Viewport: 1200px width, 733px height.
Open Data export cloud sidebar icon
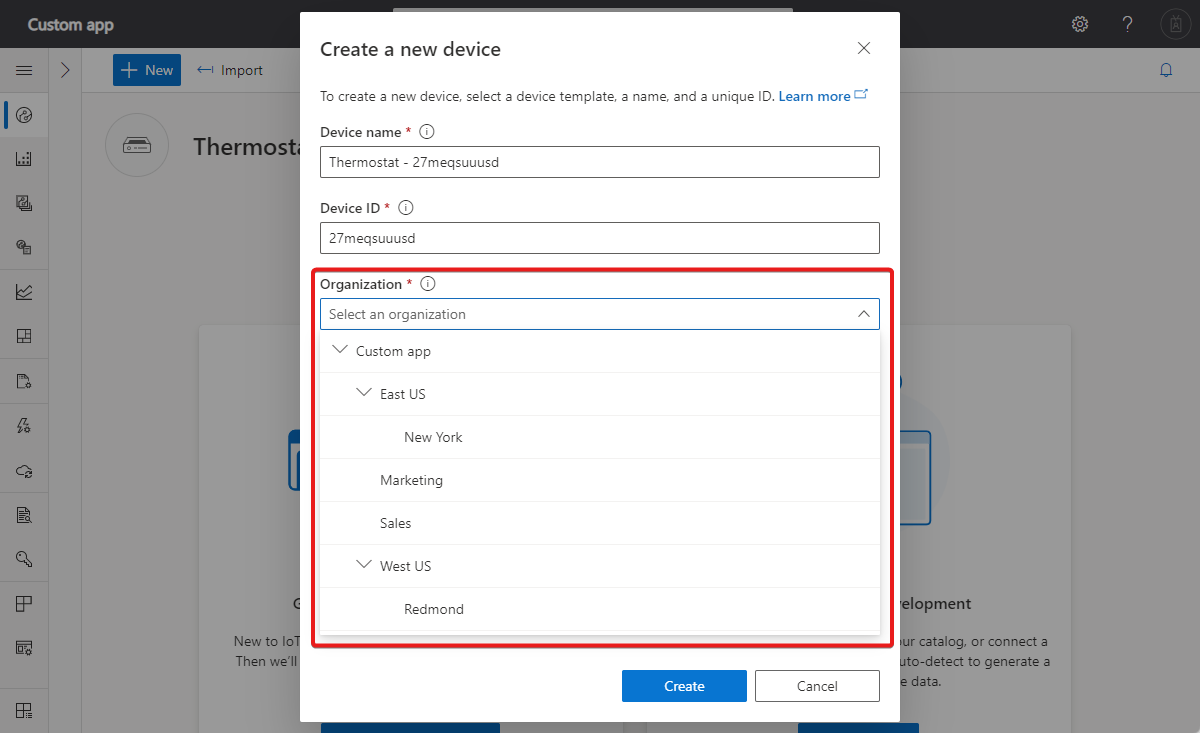24,470
